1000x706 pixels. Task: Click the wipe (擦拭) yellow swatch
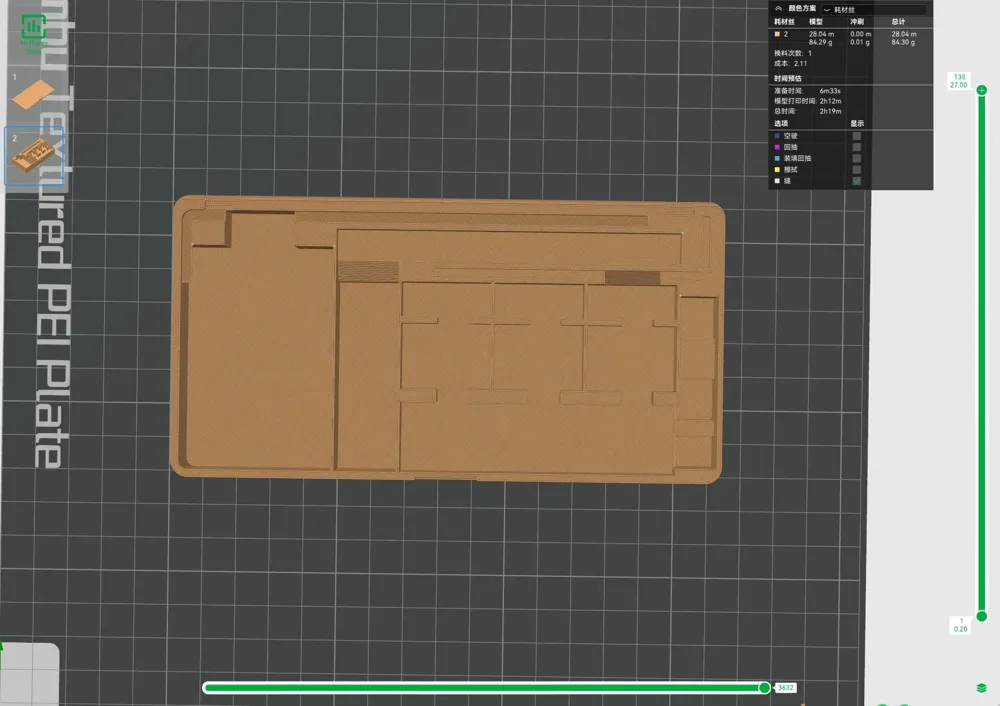776,170
